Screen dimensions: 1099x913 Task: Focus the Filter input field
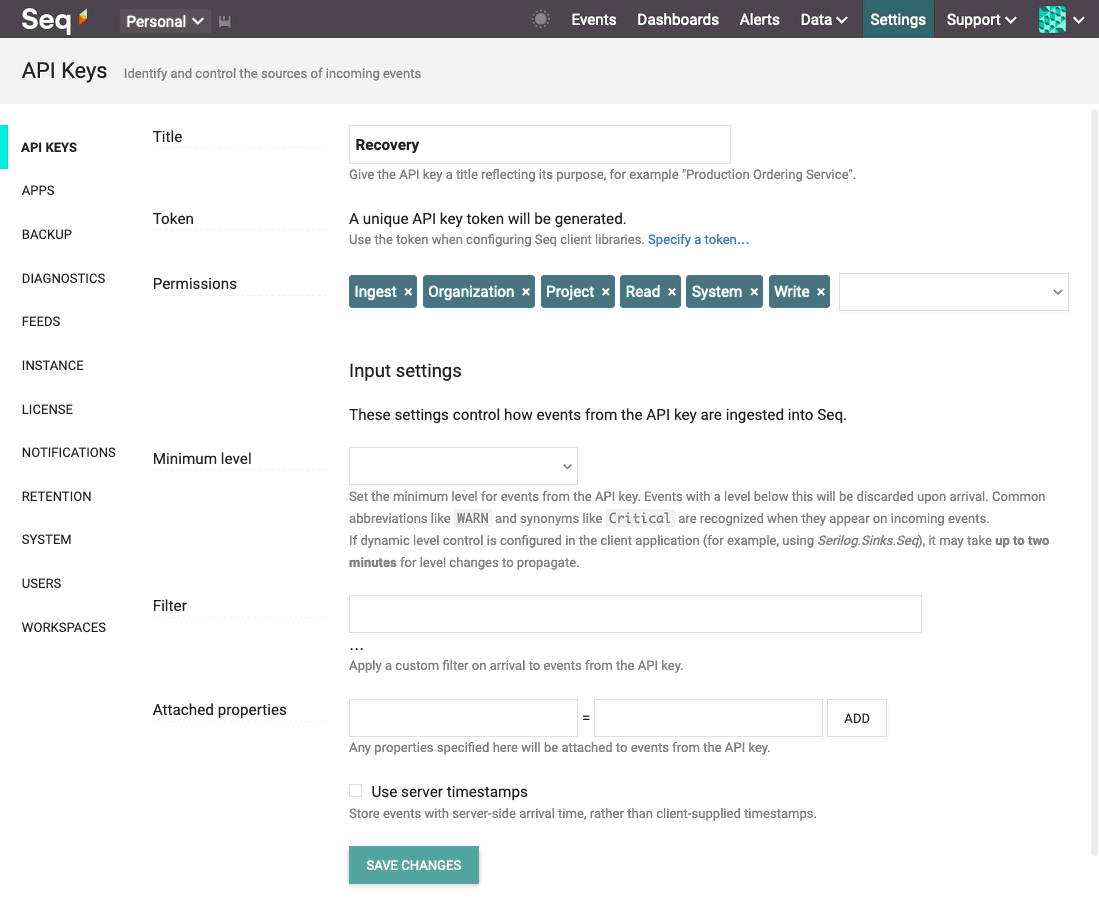click(635, 614)
